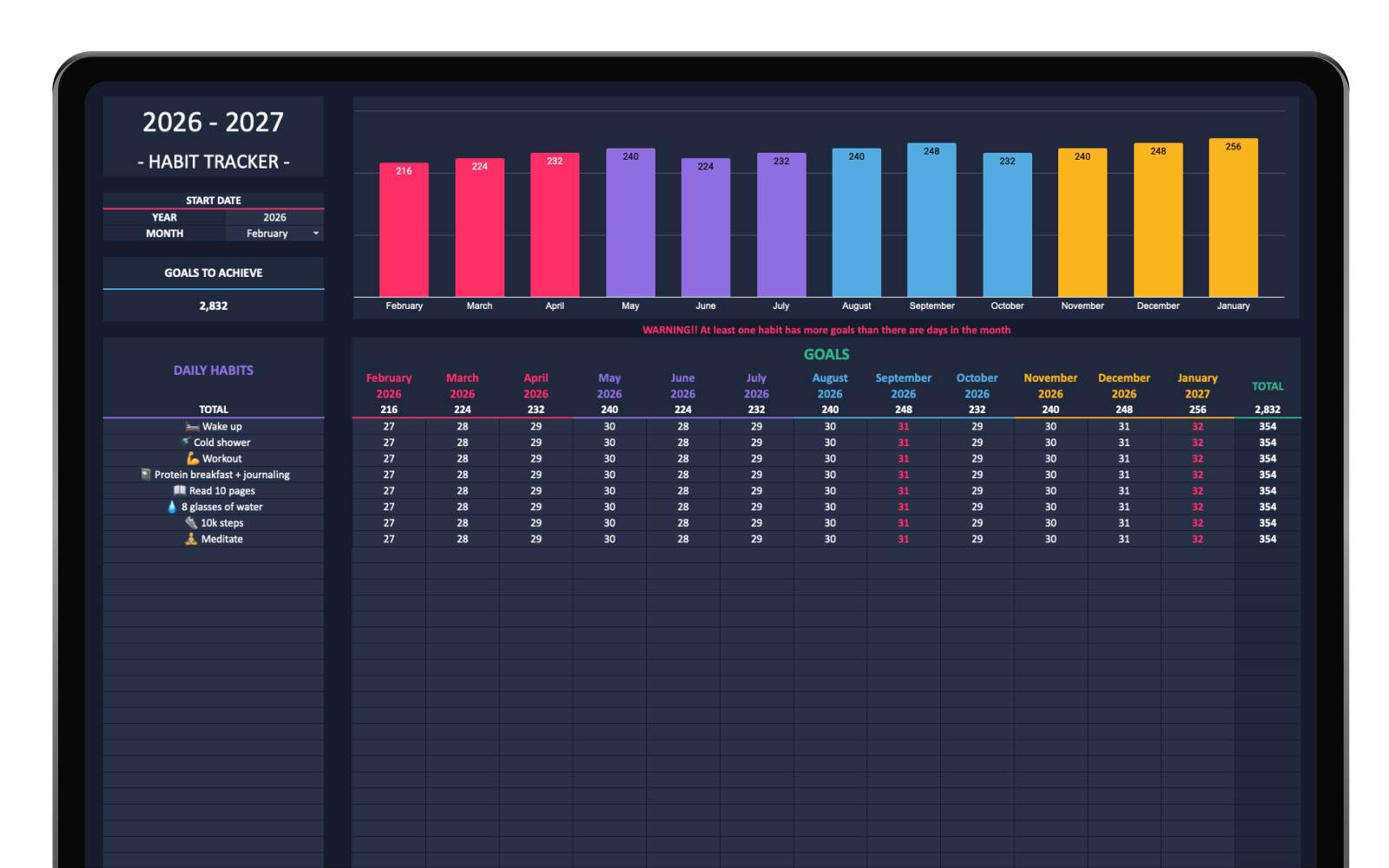Click the August 2026 column header
This screenshot has height=868, width=1389.
pyautogui.click(x=830, y=385)
